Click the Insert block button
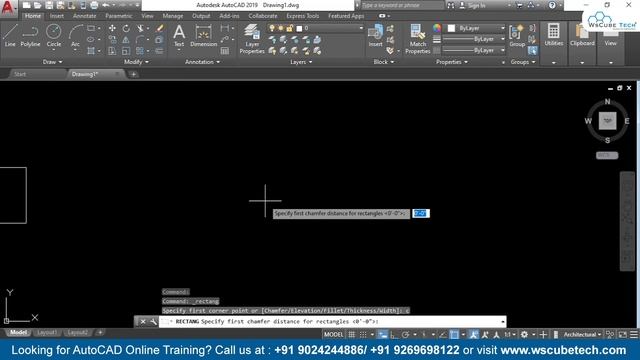Screen dimensions: 640x360 click(375, 36)
